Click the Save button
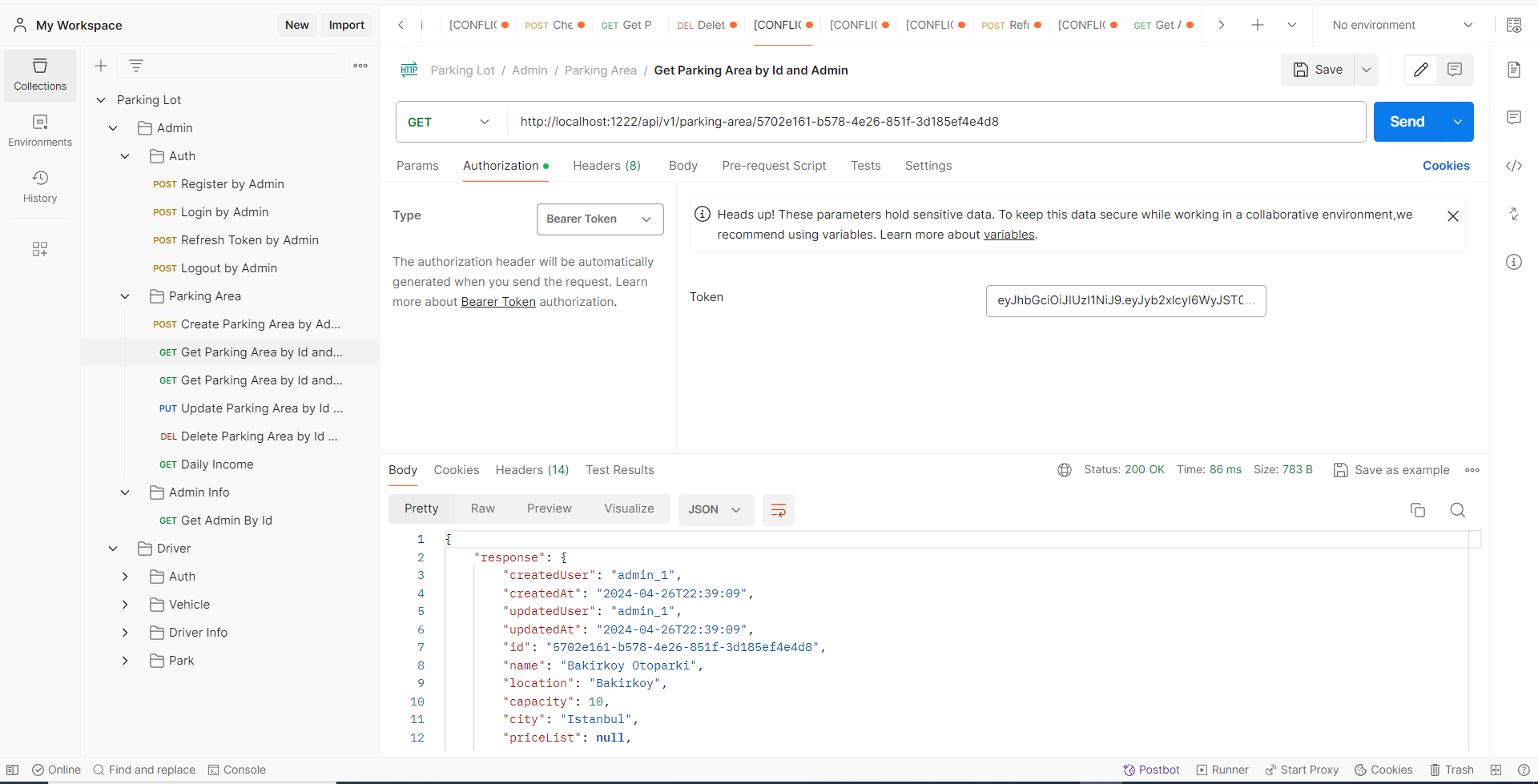 [x=1318, y=70]
